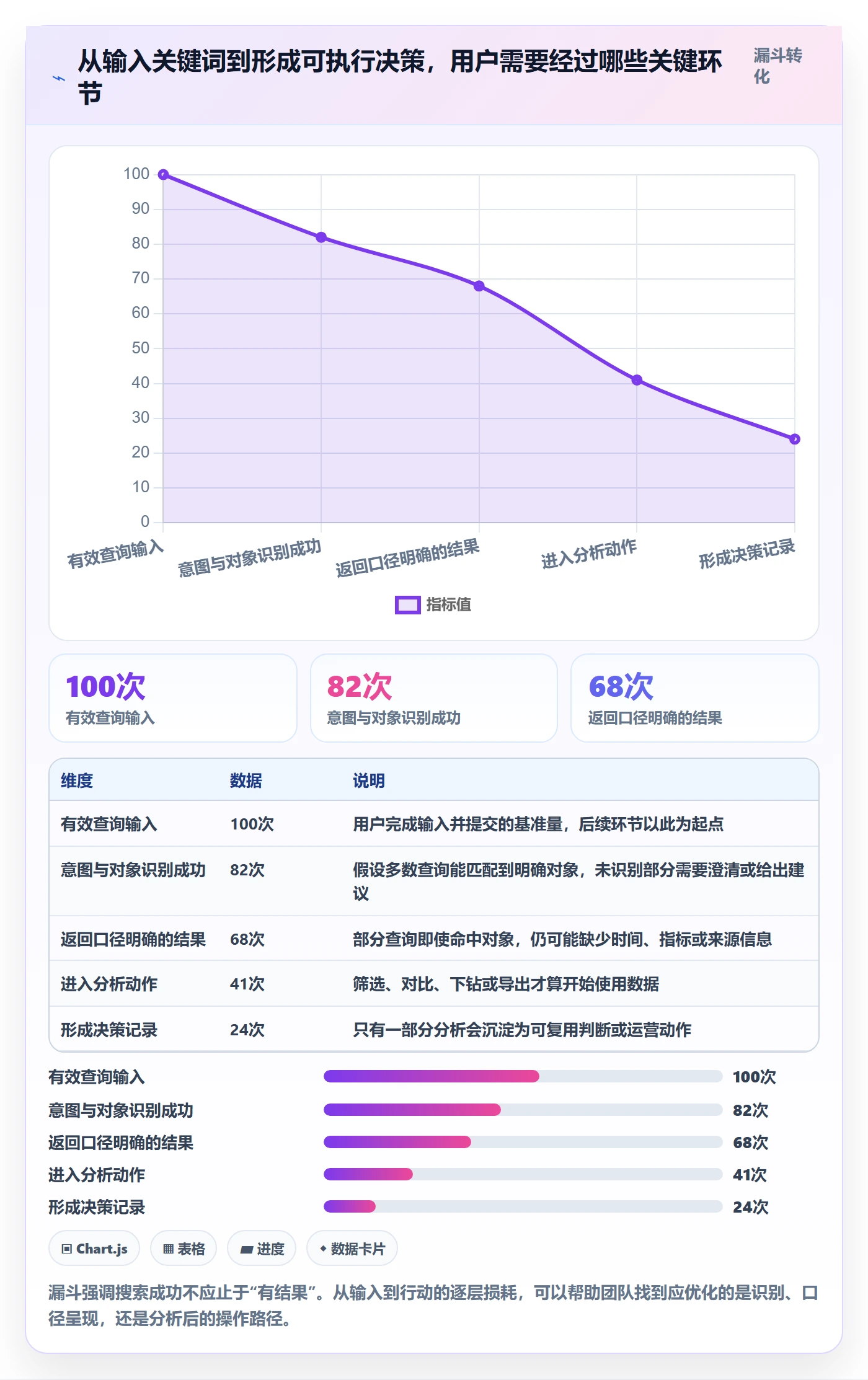This screenshot has width=868, height=1380.
Task: Click the 形成决策记录 x-axis label
Action: pos(747,554)
